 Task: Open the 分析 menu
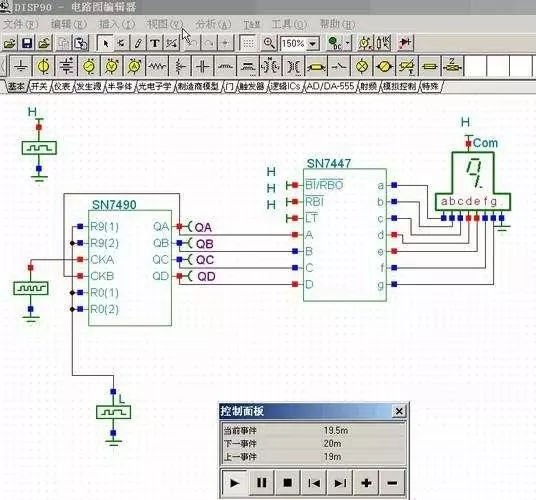[x=213, y=24]
